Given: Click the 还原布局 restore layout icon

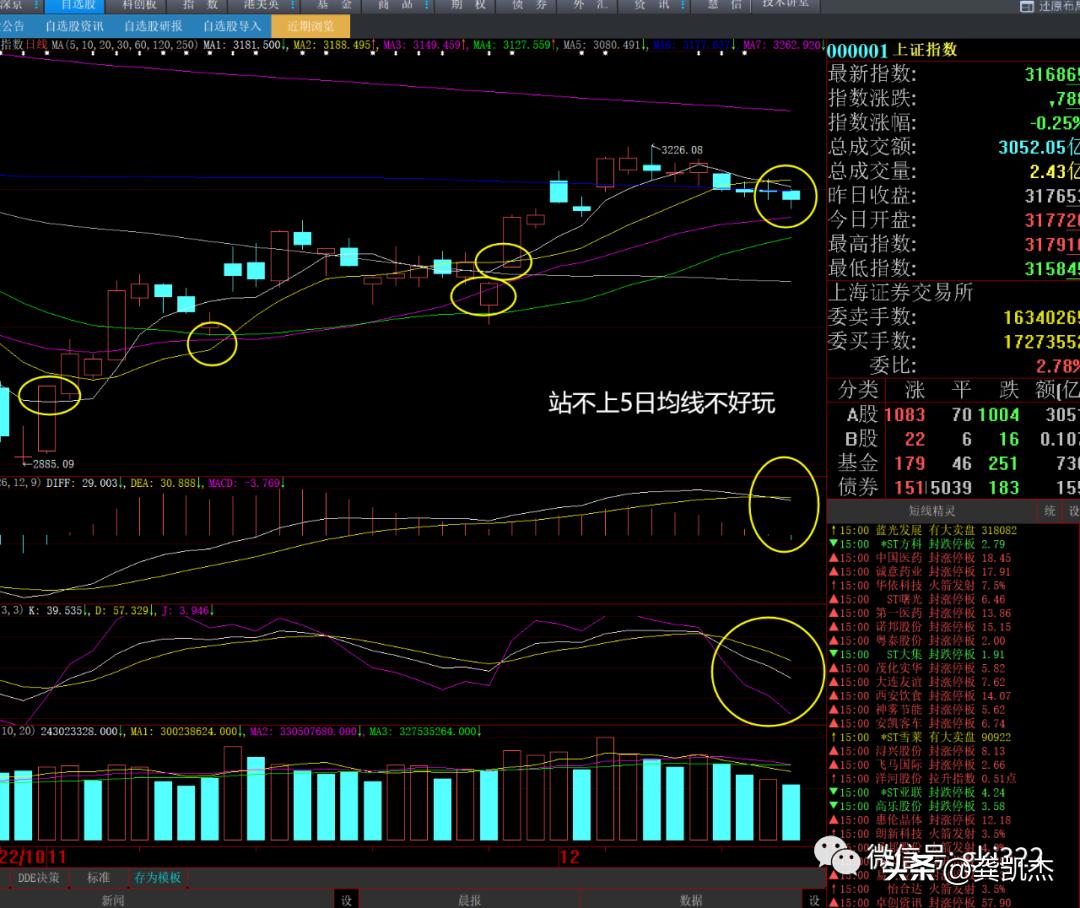Looking at the screenshot, I should [1027, 6].
